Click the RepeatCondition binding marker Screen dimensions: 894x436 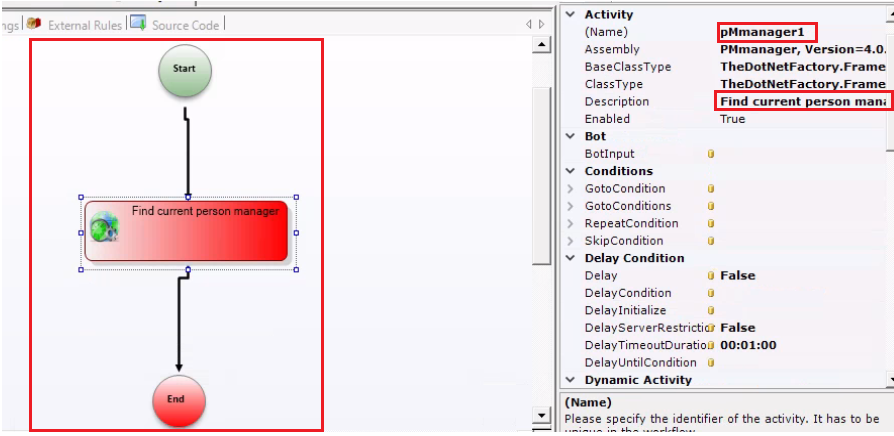coord(710,223)
